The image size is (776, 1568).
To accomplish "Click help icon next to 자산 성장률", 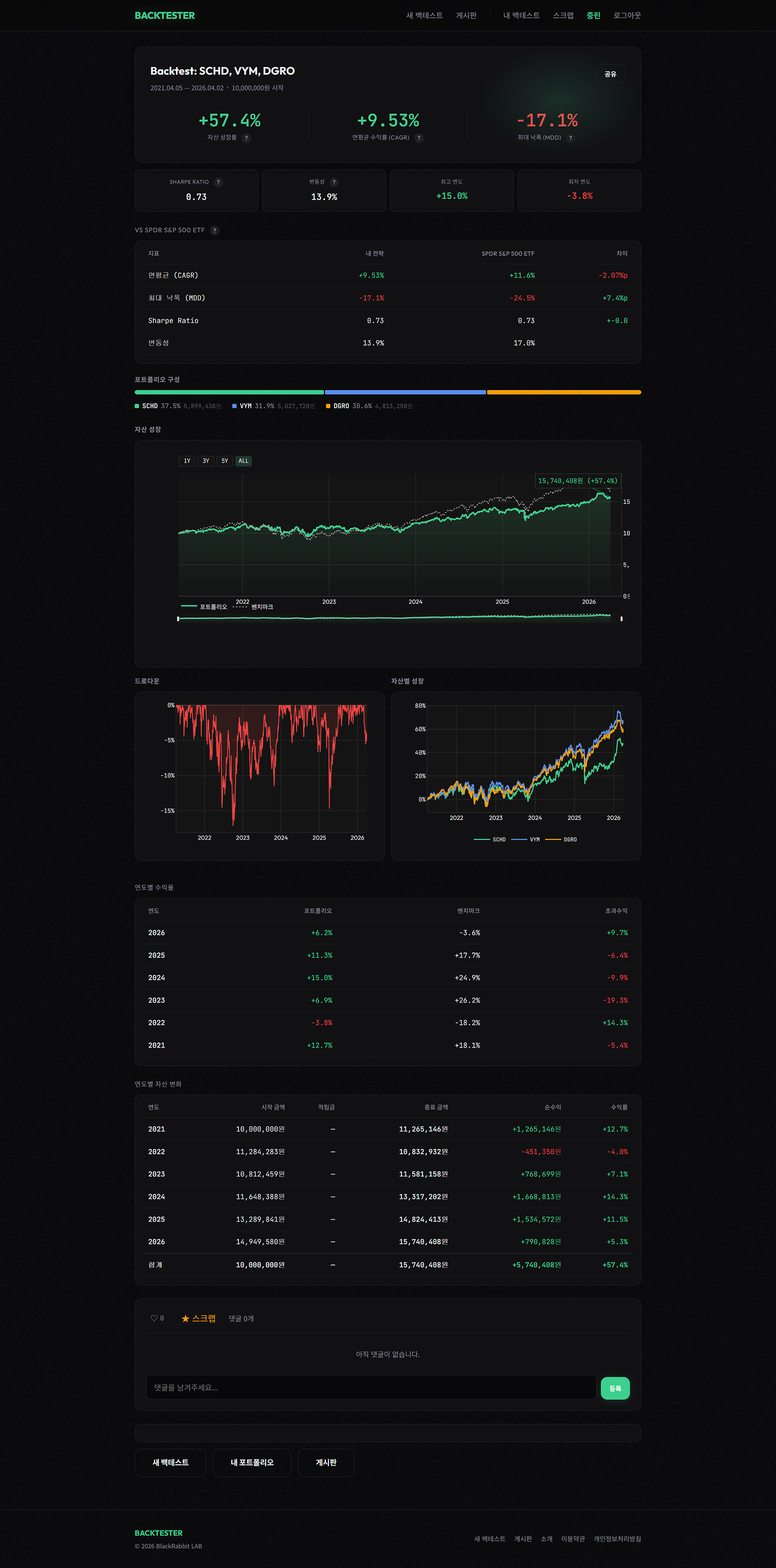I will [x=247, y=138].
